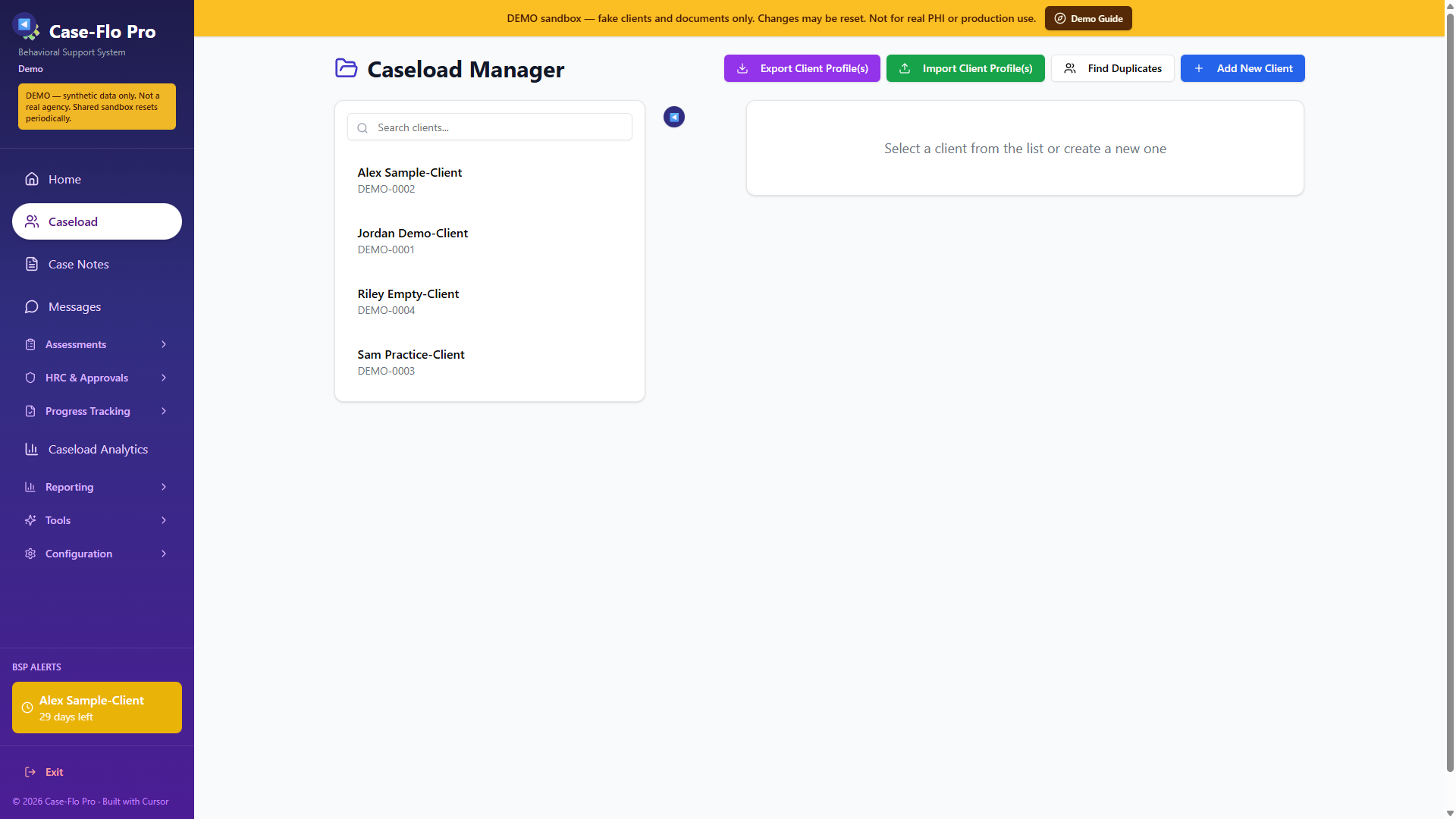Viewport: 1456px width, 819px height.
Task: Click Import Client Profile(s) button
Action: coord(965,68)
